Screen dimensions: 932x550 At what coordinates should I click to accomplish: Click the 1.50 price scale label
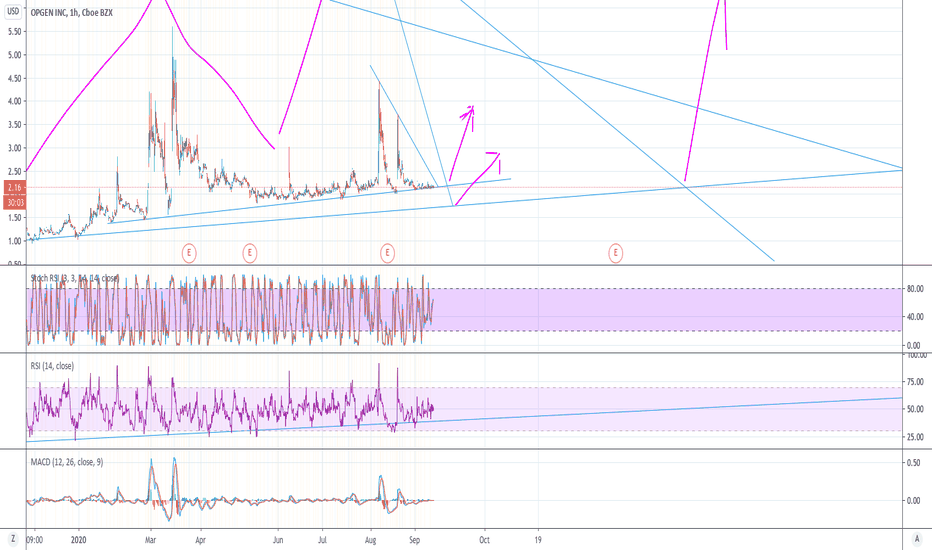[x=14, y=218]
